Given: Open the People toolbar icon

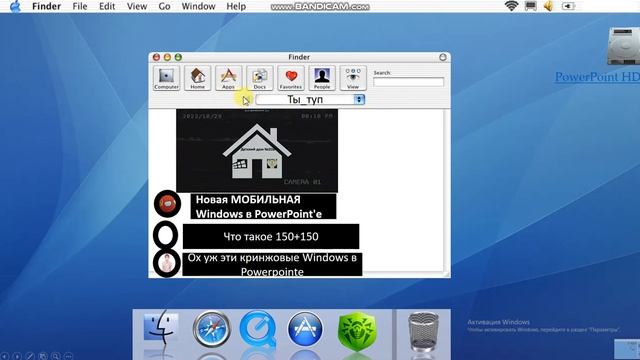Looking at the screenshot, I should coord(322,78).
